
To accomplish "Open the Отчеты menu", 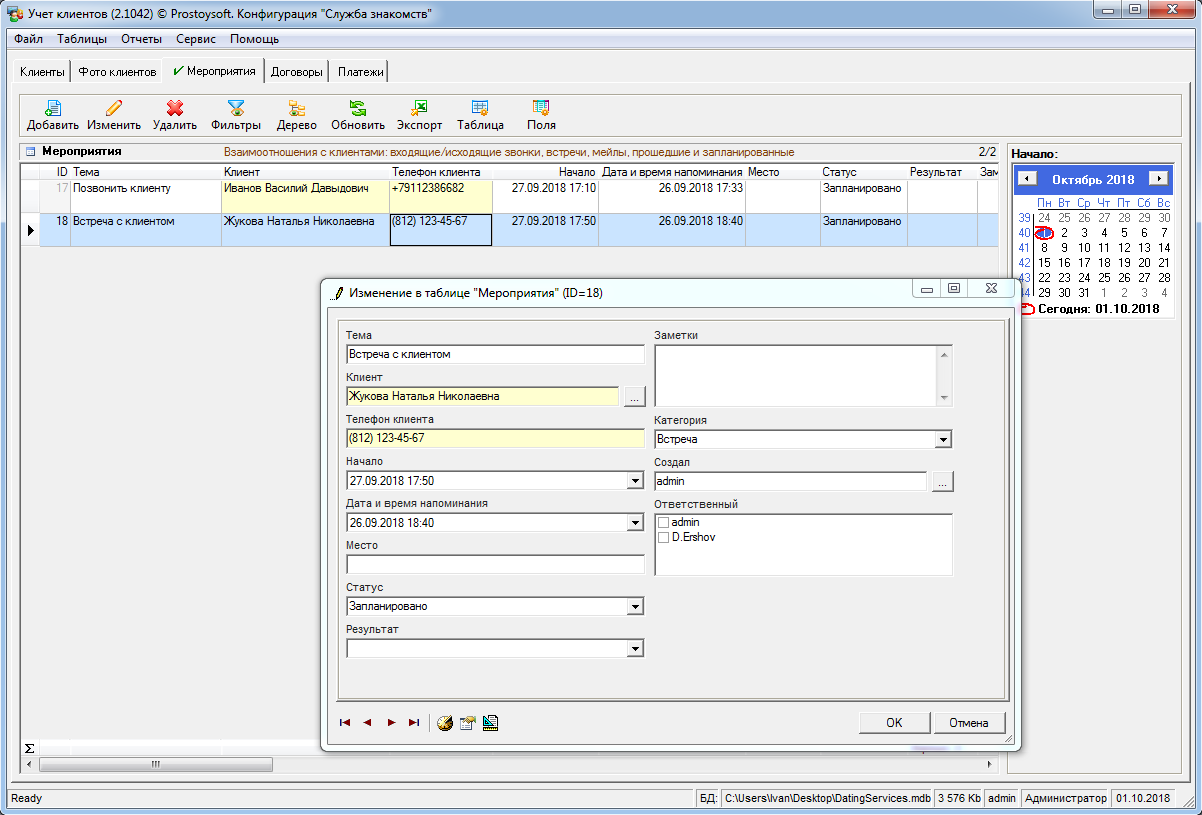I will coord(141,39).
